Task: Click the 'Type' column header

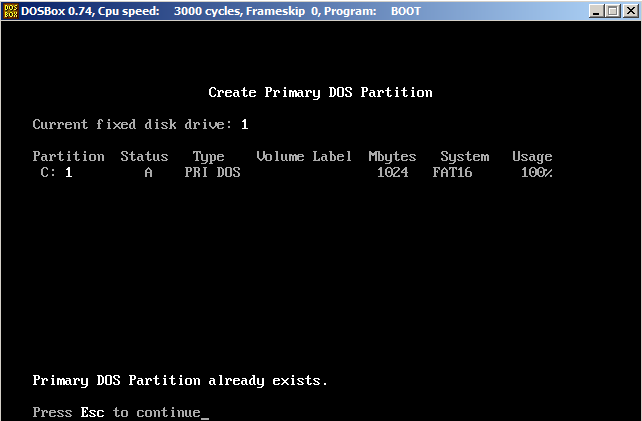Action: click(x=208, y=157)
